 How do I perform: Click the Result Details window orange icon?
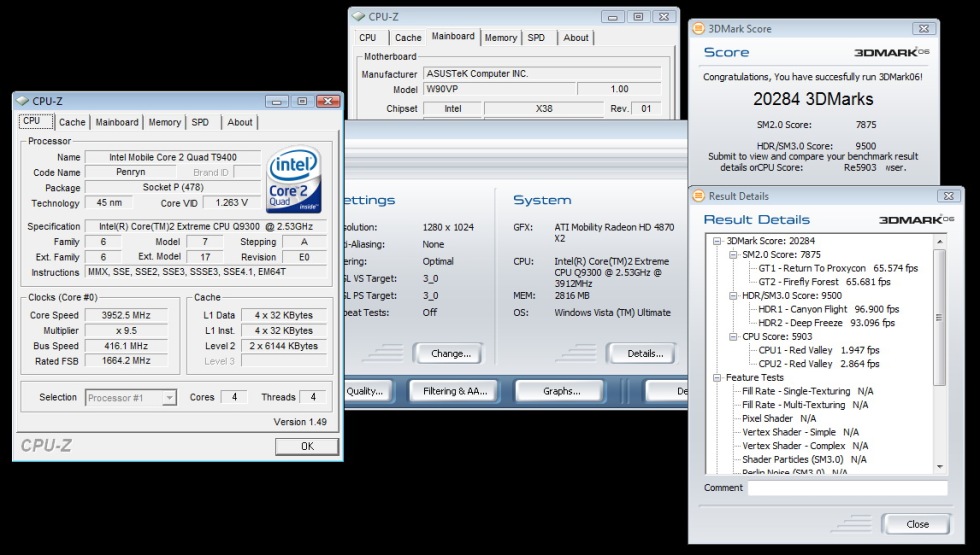(x=699, y=196)
